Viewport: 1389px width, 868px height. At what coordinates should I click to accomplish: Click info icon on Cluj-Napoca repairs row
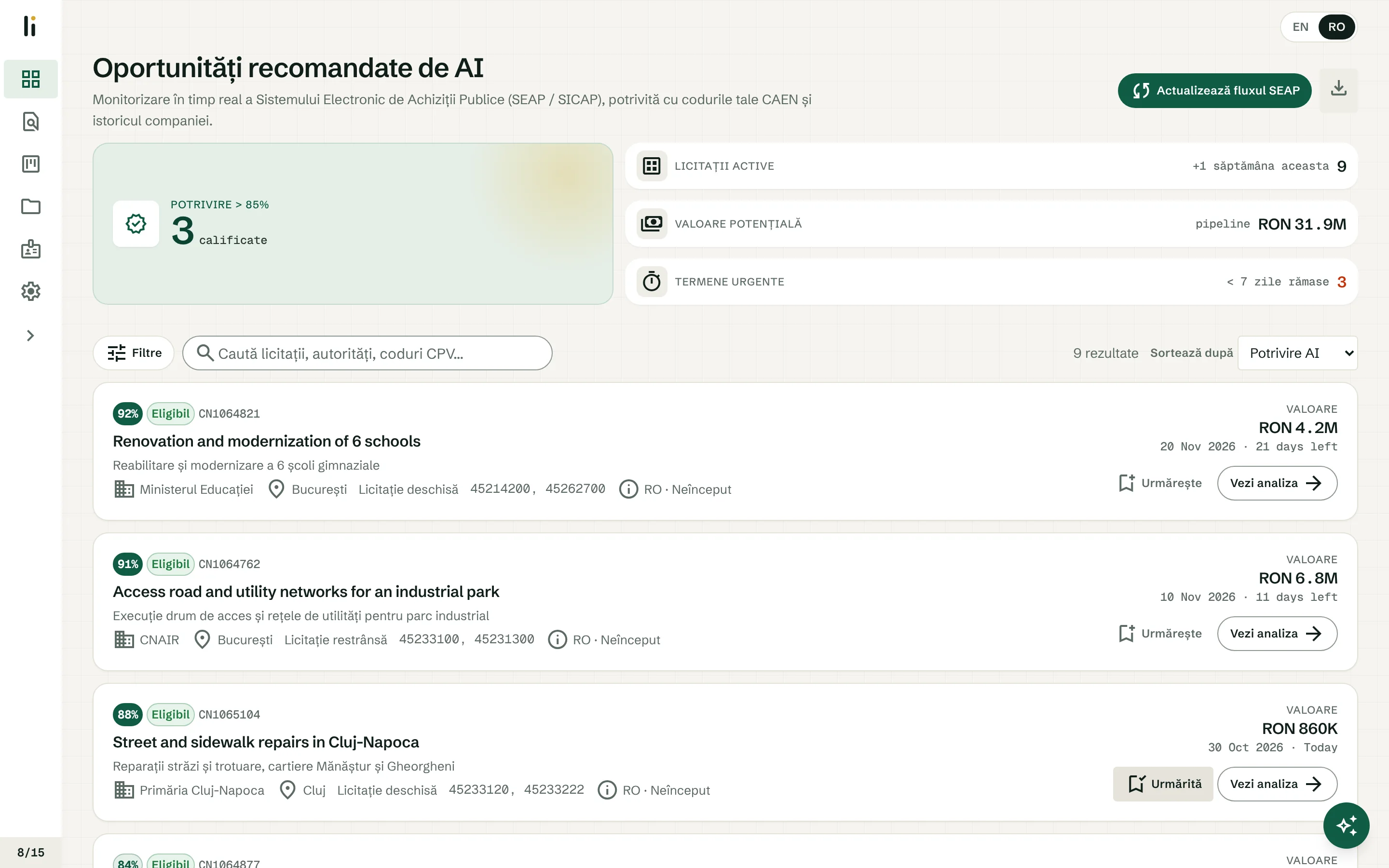click(607, 790)
